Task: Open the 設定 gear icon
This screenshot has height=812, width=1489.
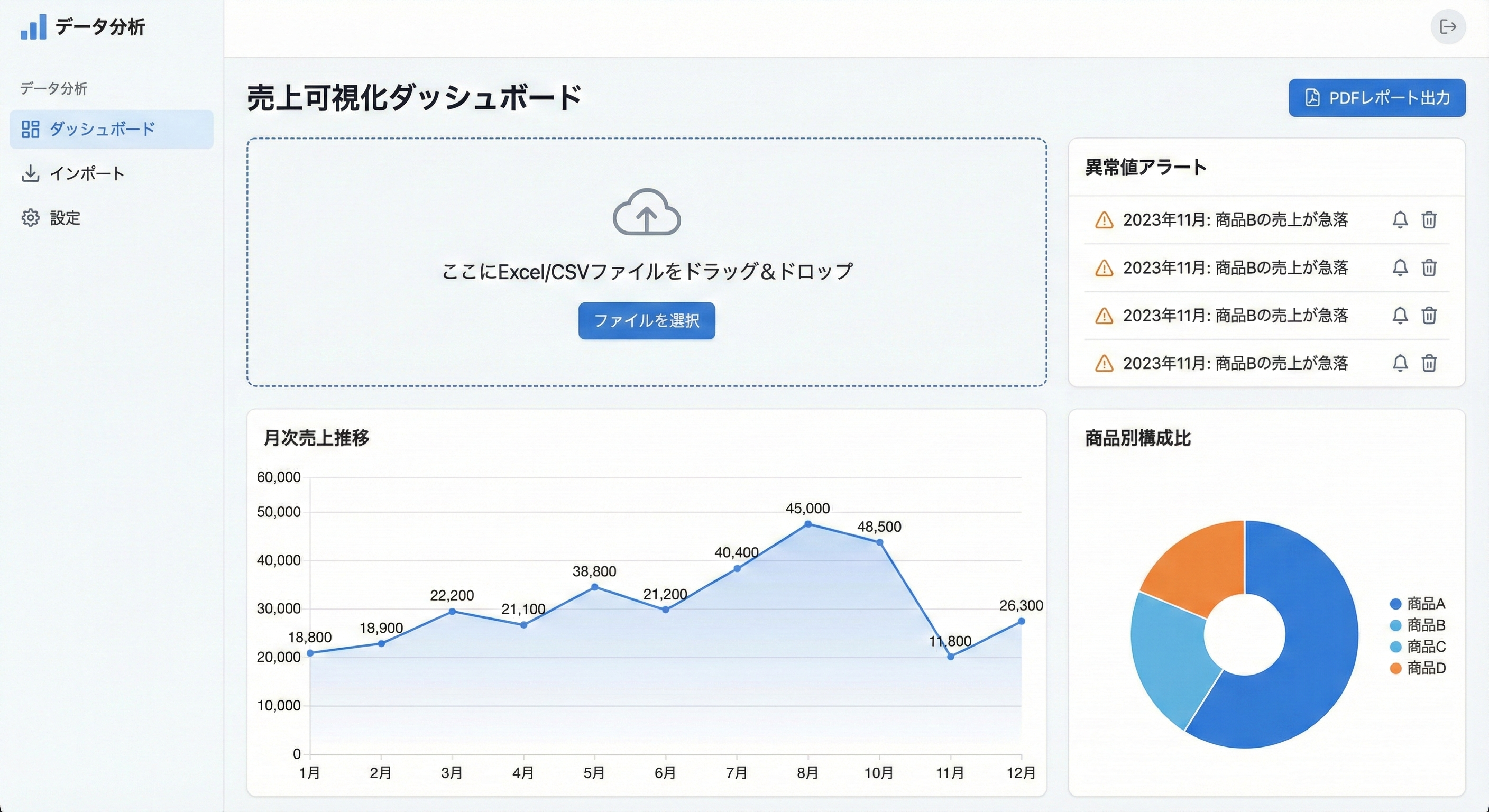Action: click(31, 218)
